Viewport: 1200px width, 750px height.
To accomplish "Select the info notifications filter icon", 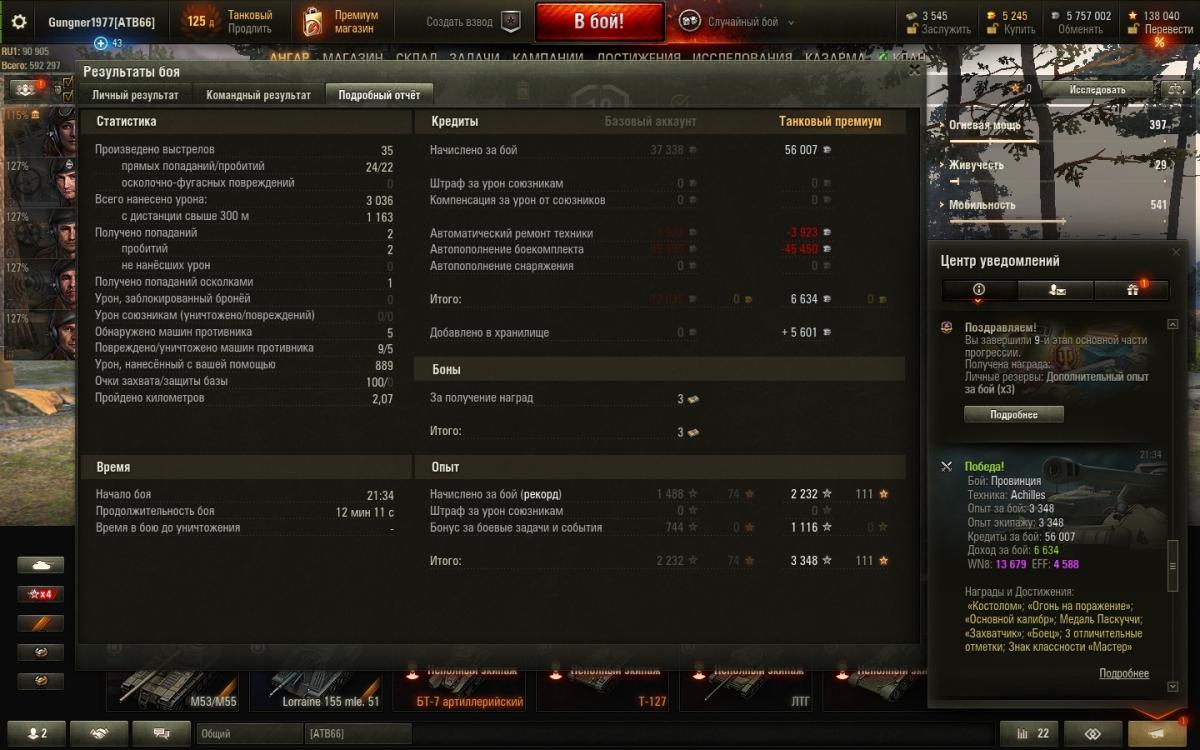I will point(979,290).
